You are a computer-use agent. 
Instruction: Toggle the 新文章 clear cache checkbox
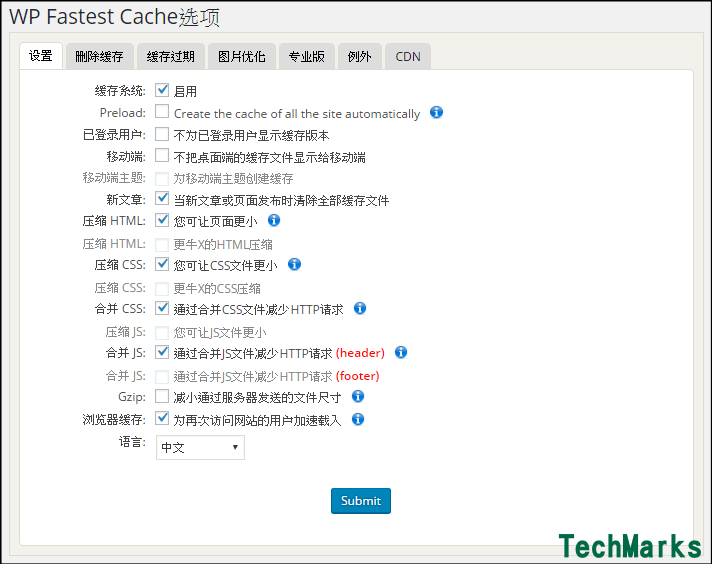(x=162, y=198)
